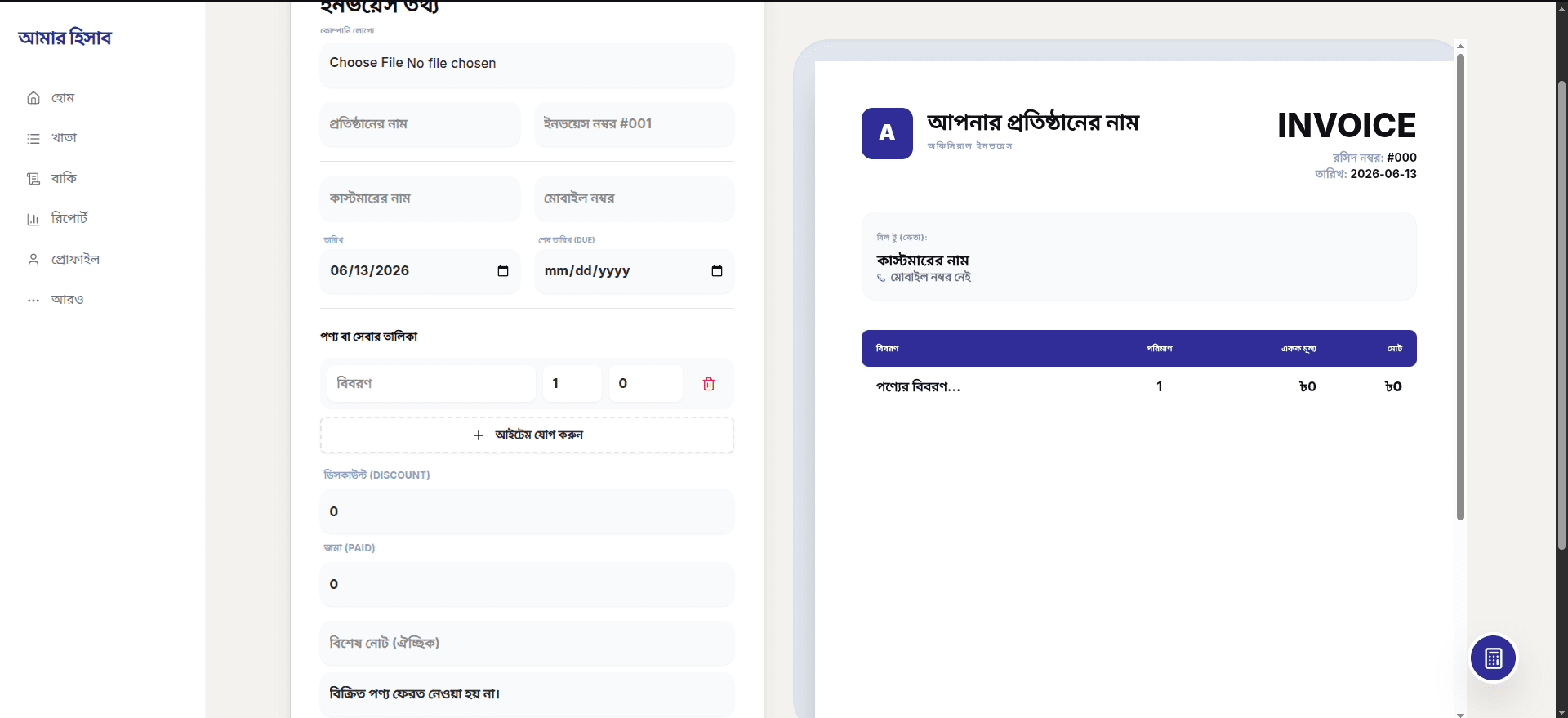Click বিবরণ column header in preview table
This screenshot has width=1568, height=718.
[887, 349]
